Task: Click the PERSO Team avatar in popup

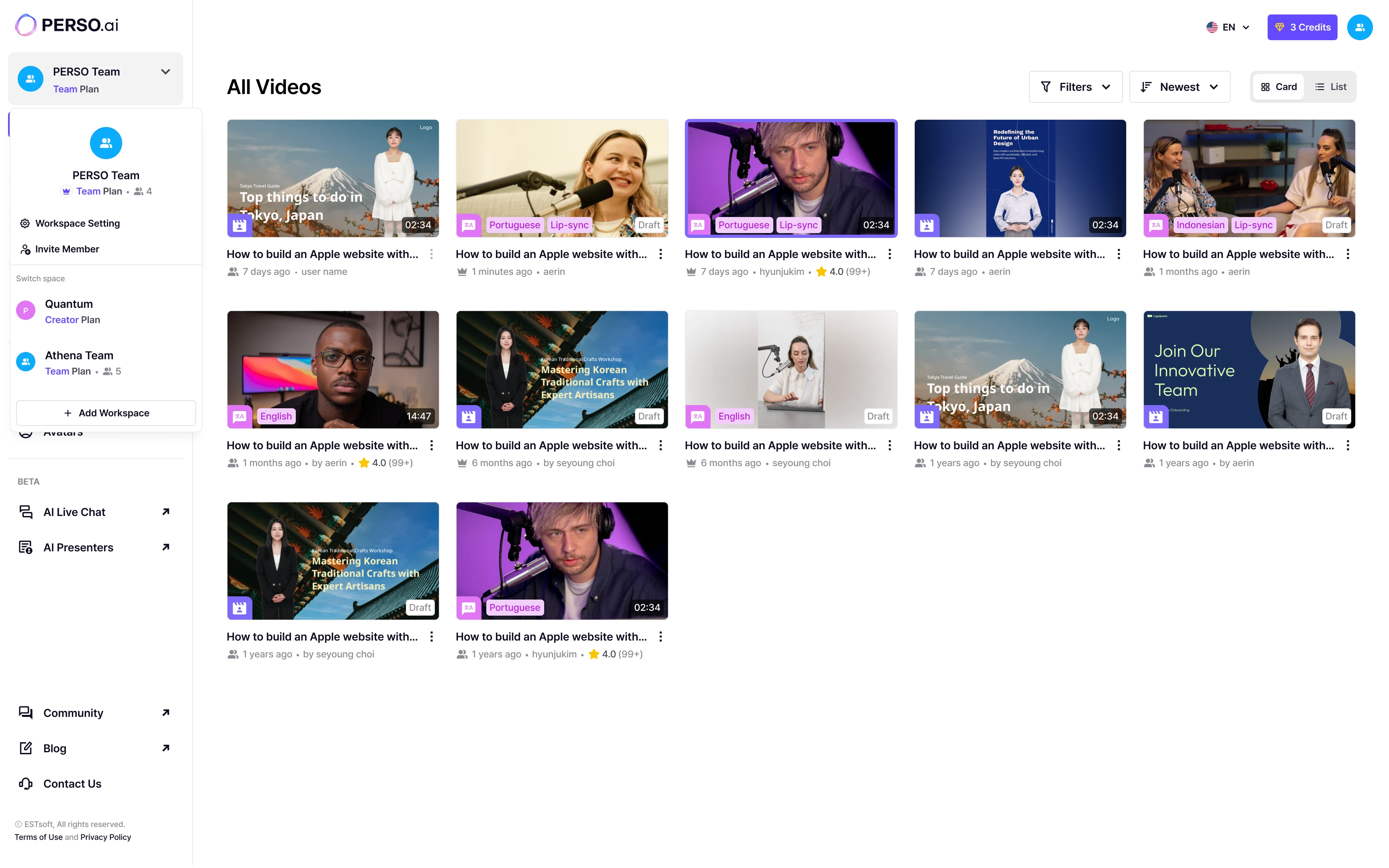Action: click(x=106, y=143)
